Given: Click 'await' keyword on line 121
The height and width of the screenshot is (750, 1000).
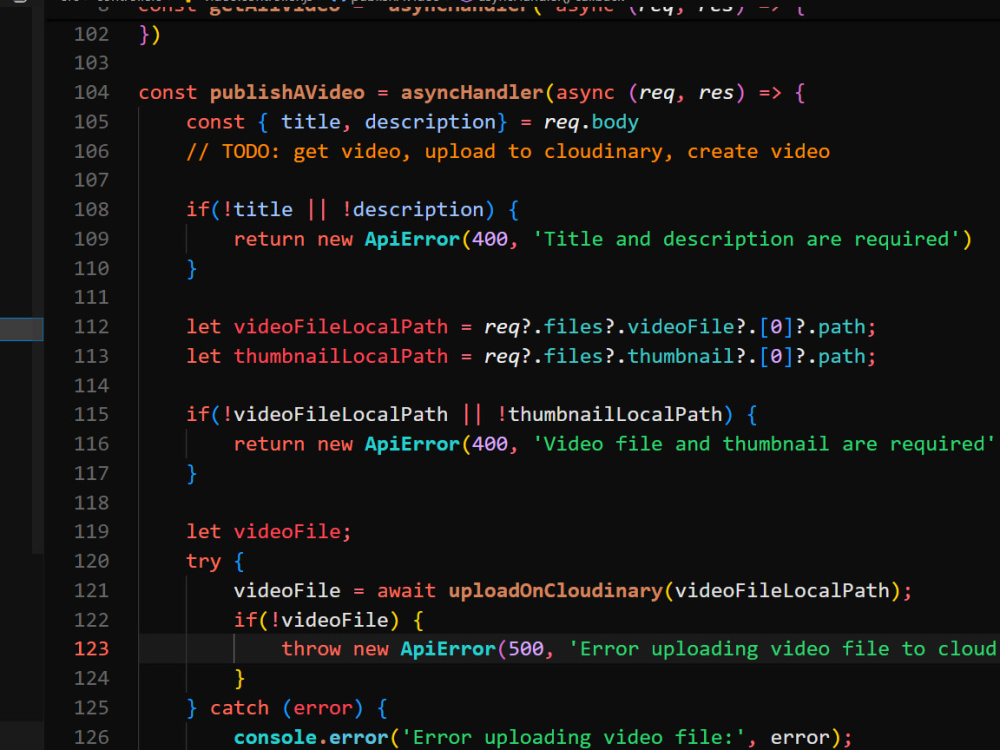Looking at the screenshot, I should tap(406, 591).
